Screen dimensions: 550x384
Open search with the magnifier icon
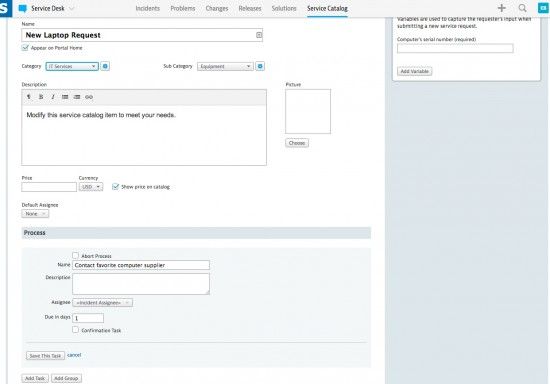522,8
